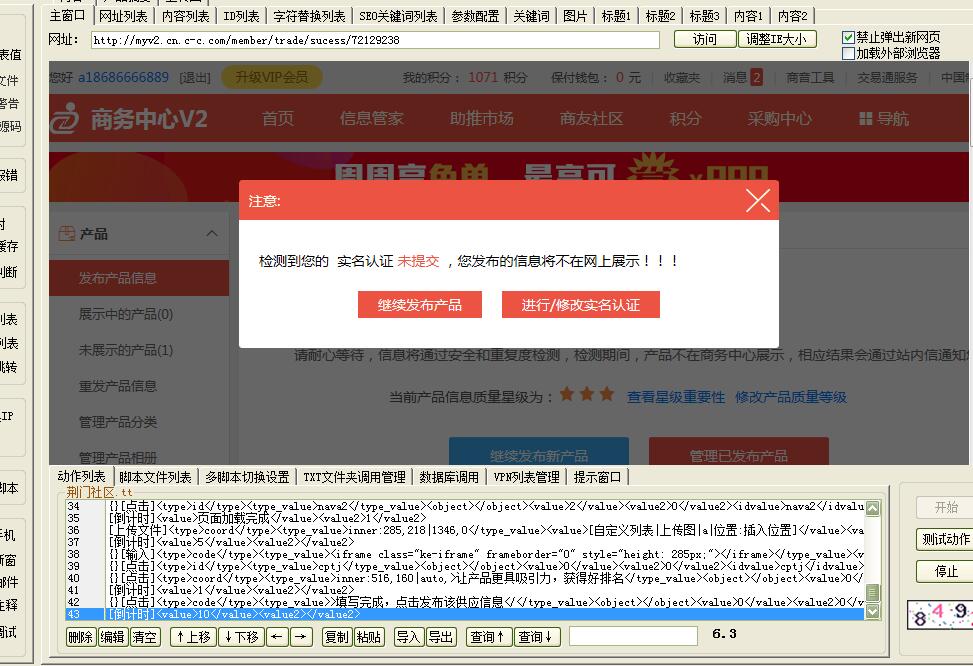Open 消息 notifications with badge 2
The height and width of the screenshot is (666, 973).
(742, 78)
